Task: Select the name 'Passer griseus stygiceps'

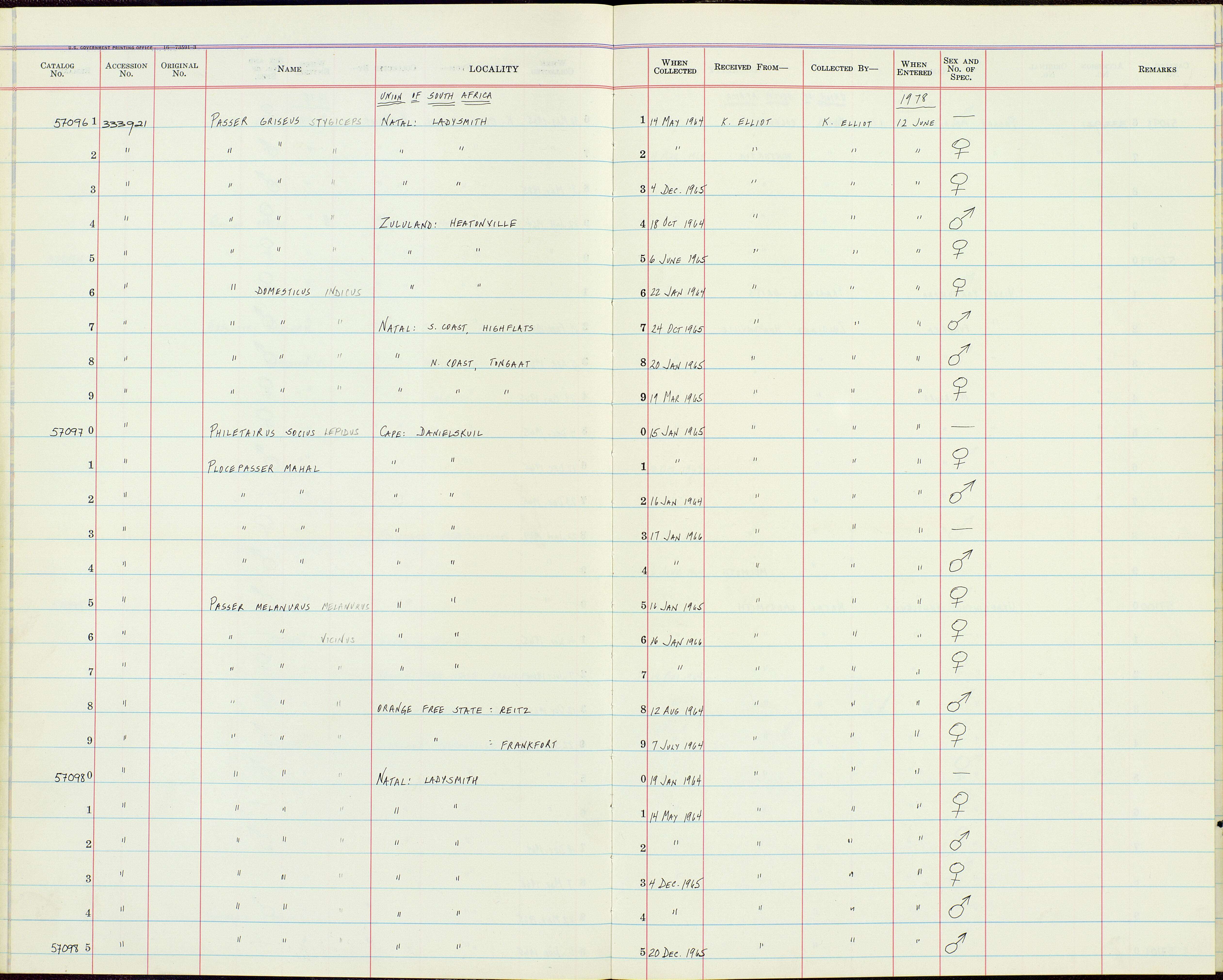Action: click(286, 122)
